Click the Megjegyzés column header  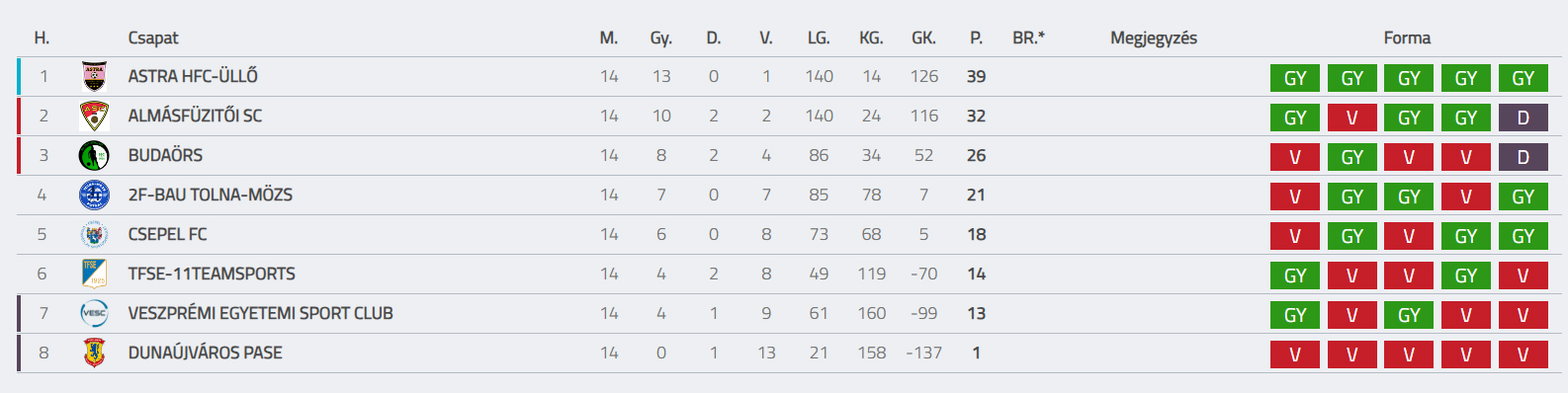pyautogui.click(x=1154, y=38)
